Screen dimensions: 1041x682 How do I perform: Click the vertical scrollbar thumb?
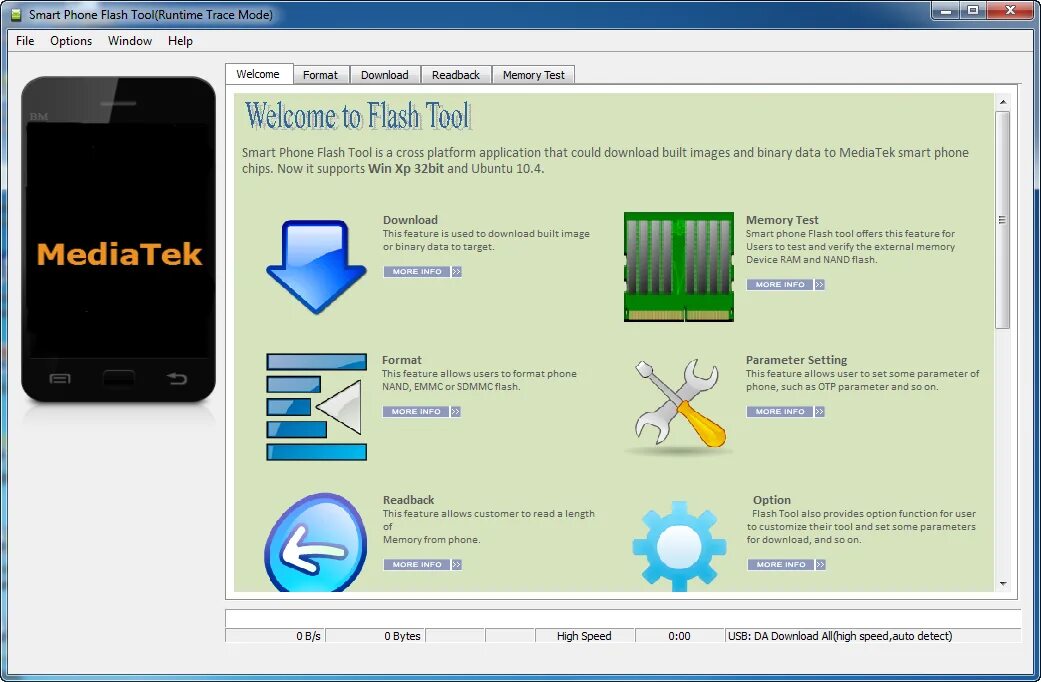[1002, 220]
